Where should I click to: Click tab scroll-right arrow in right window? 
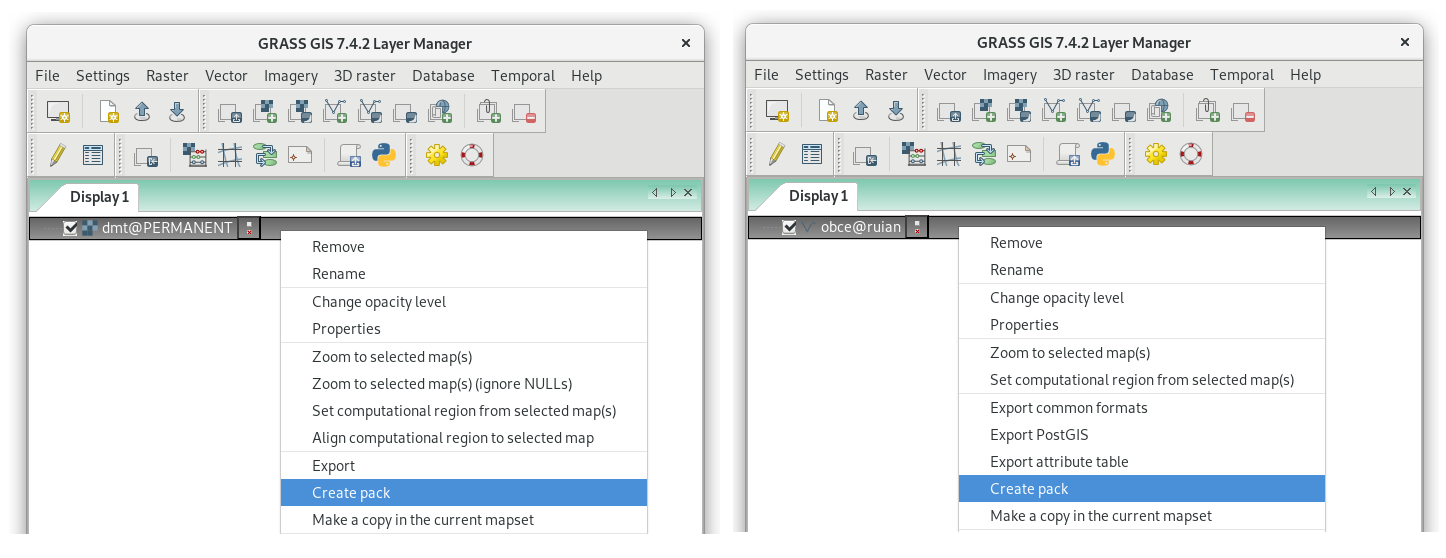(x=1392, y=192)
